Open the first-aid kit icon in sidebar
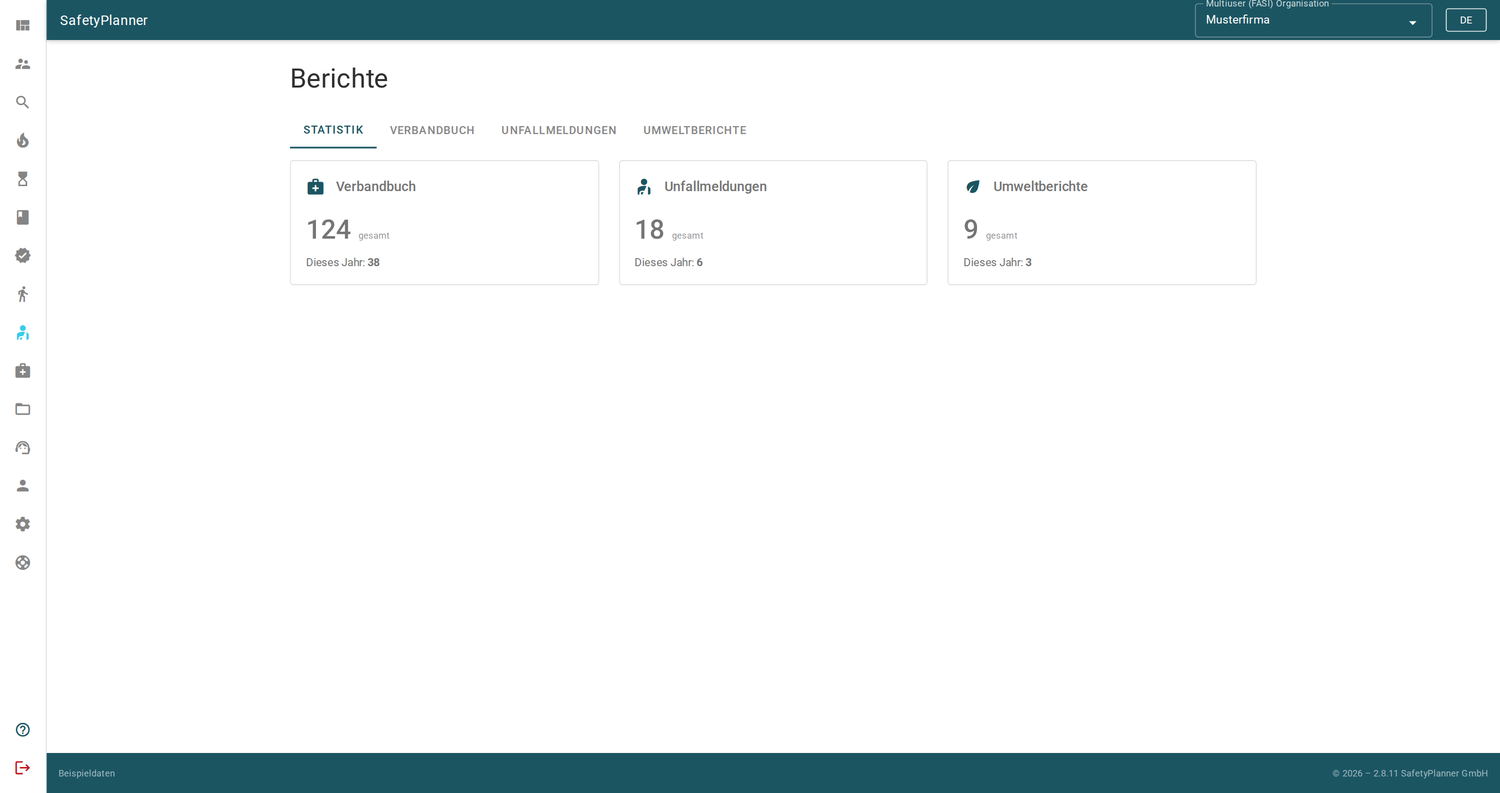Image resolution: width=1500 pixels, height=793 pixels. pos(22,371)
